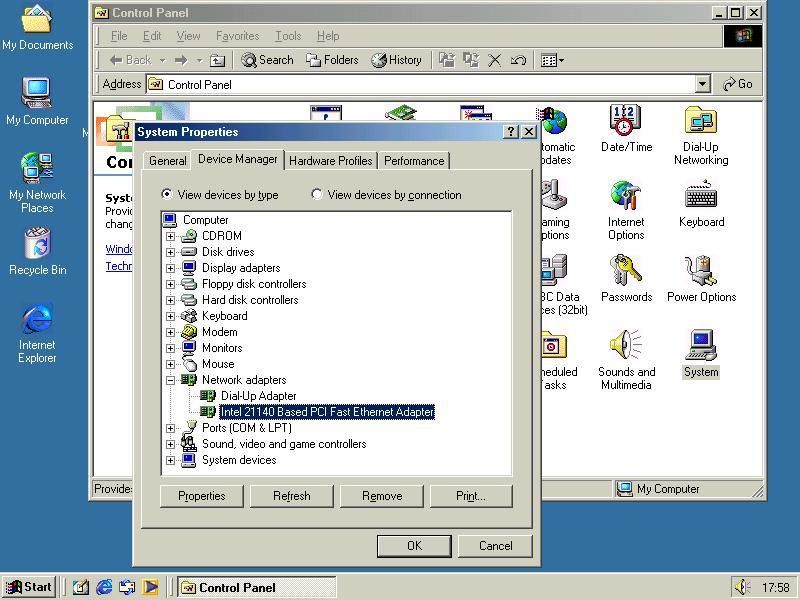Expand the Ports (COM & LPT) node

click(171, 428)
